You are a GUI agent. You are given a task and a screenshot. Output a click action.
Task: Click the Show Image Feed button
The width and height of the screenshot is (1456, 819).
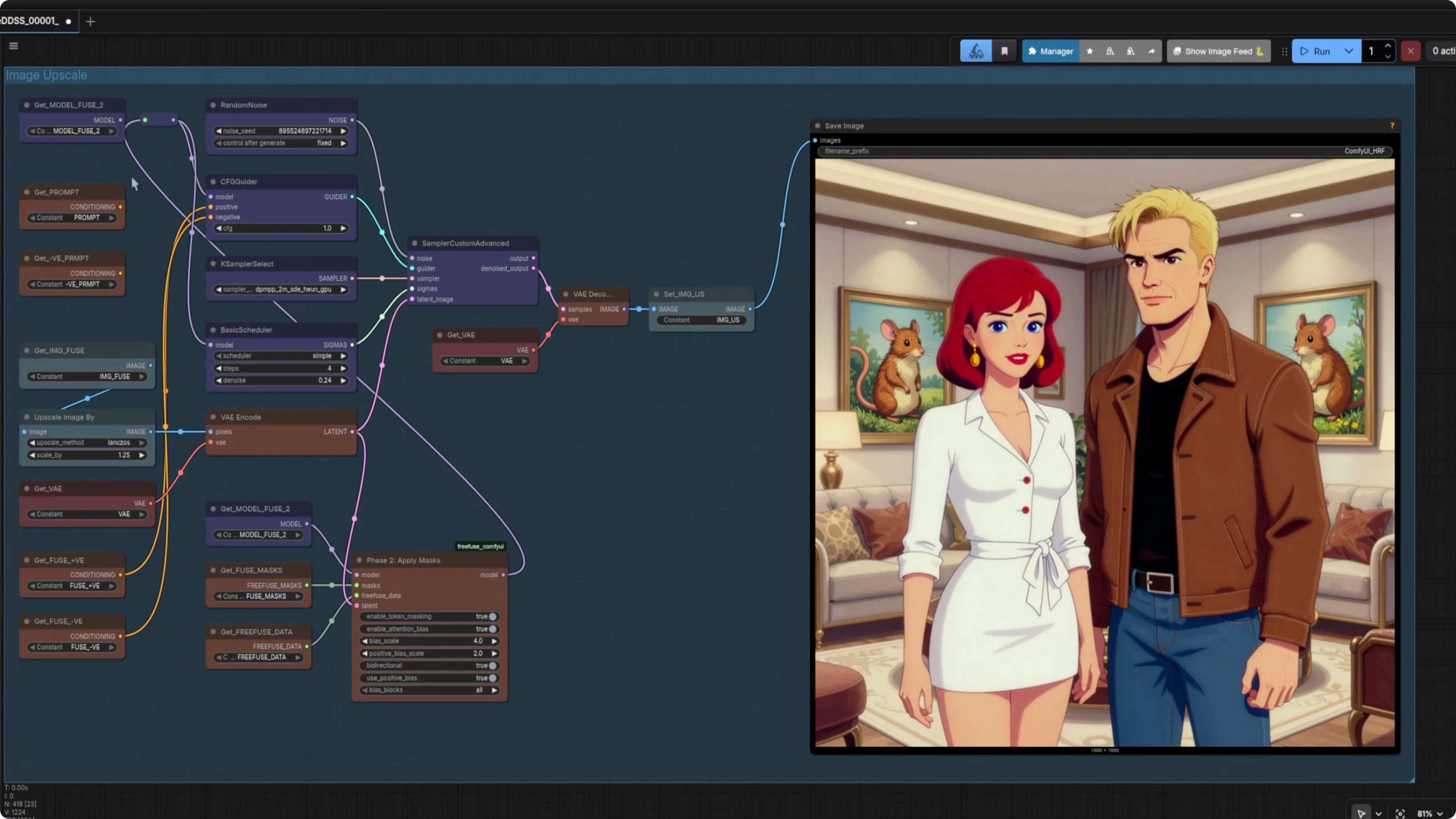click(x=1218, y=51)
